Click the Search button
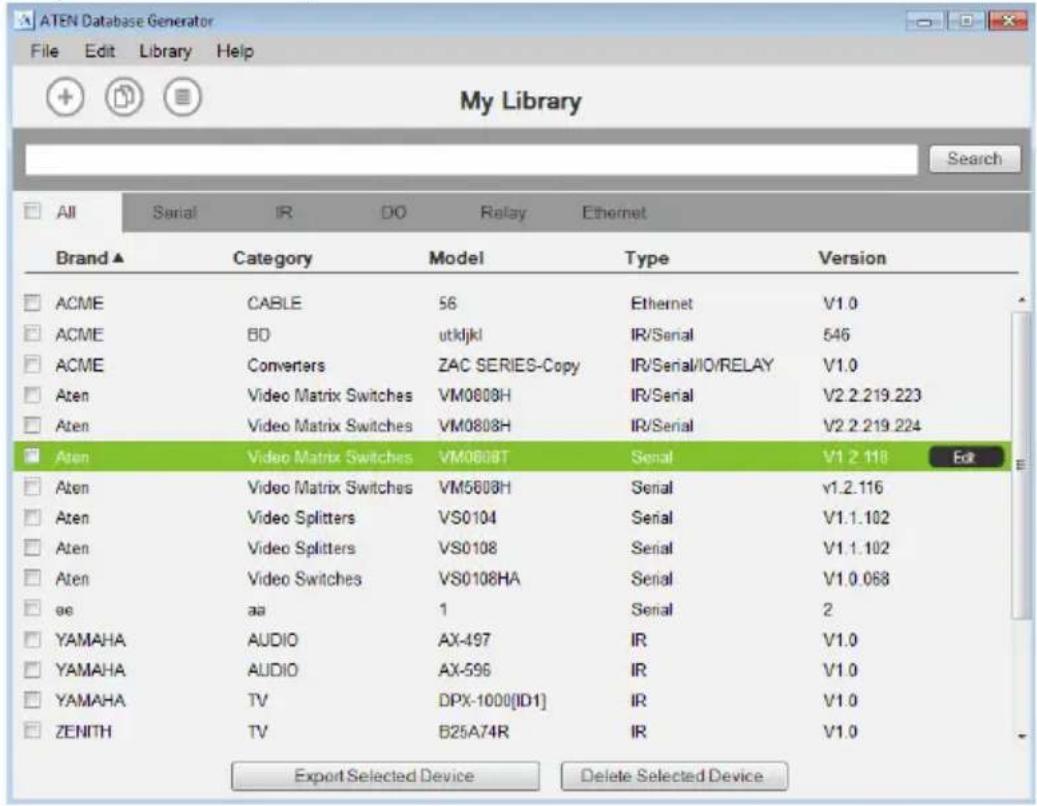The height and width of the screenshot is (806, 1037). click(x=974, y=159)
